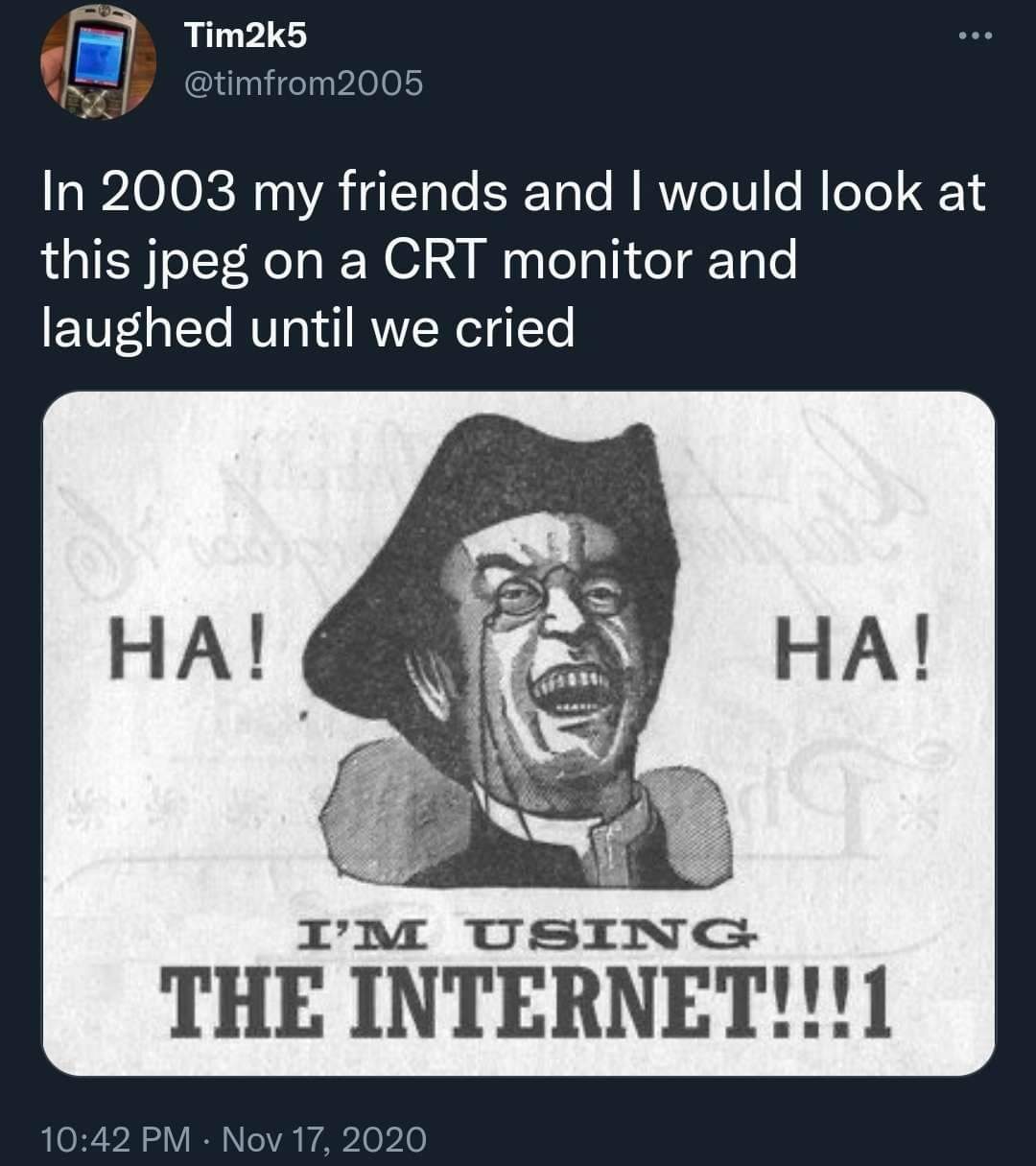This screenshot has width=1036, height=1166.
Task: Click the "laughed until we cried" line
Action: coord(308,327)
